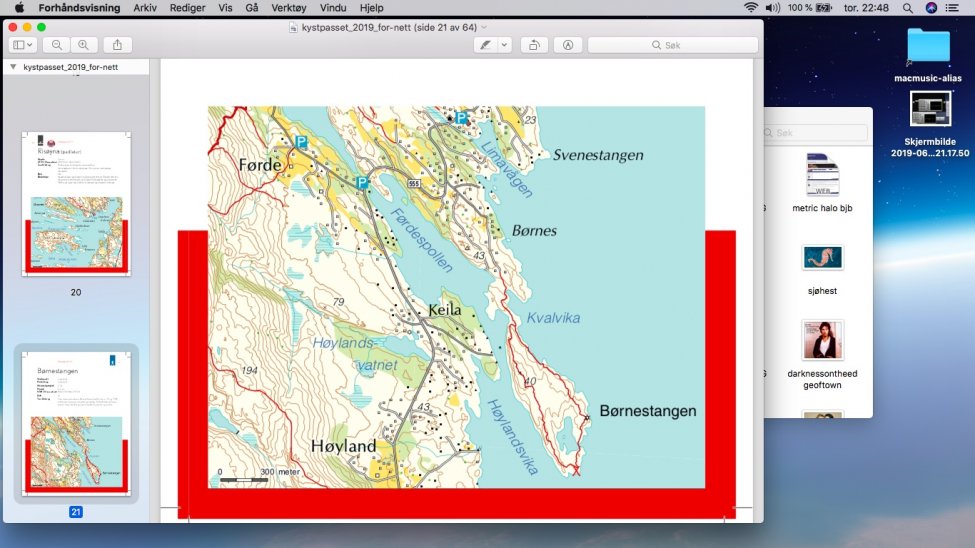Collapse the kystpasset_2019_for-nett sidebar tree
Viewport: 975px width, 548px height.
(x=13, y=67)
